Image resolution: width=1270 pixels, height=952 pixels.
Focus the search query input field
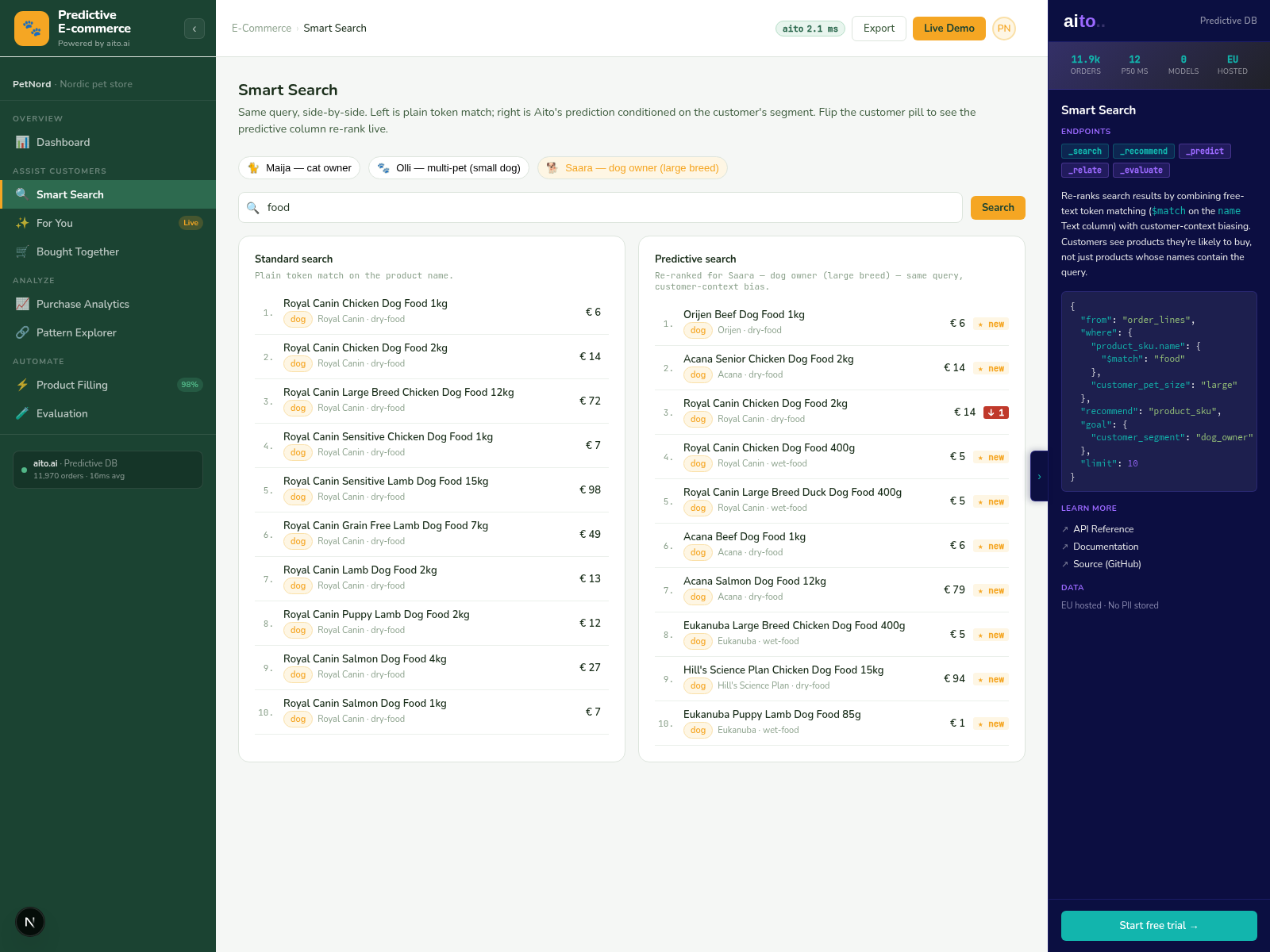point(600,208)
